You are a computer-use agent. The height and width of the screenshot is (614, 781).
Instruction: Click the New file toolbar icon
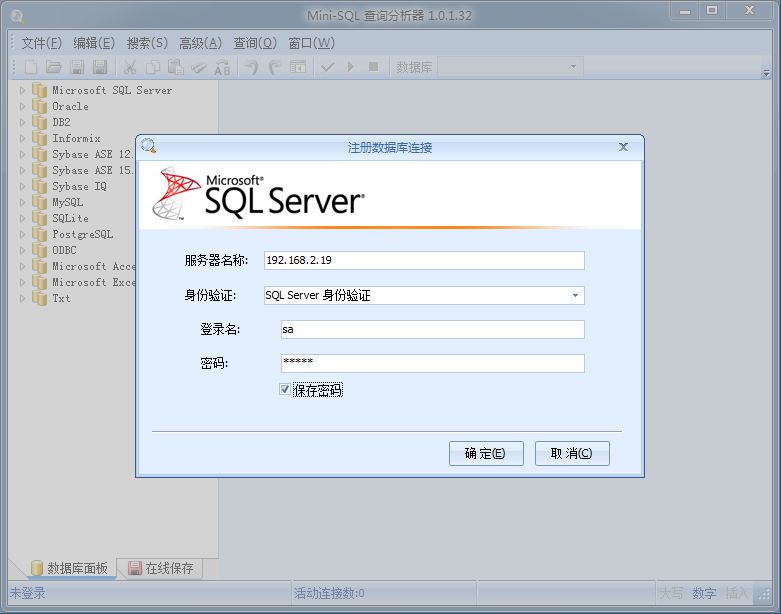tap(31, 67)
